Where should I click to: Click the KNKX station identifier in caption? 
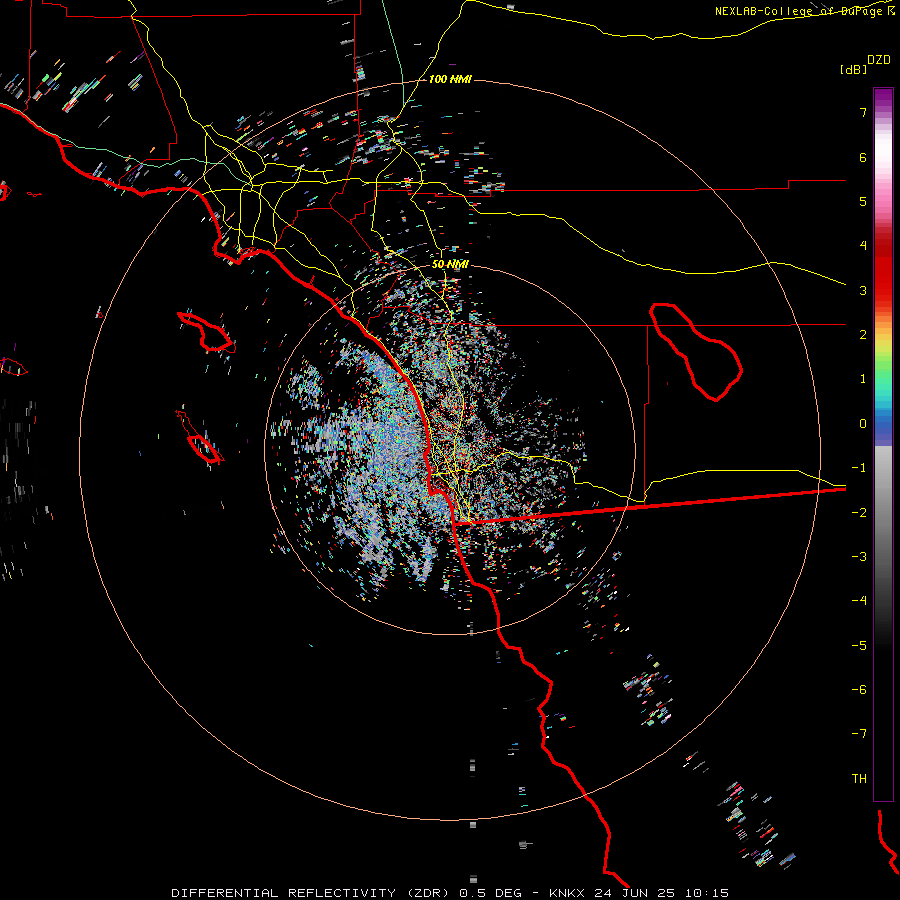point(568,893)
